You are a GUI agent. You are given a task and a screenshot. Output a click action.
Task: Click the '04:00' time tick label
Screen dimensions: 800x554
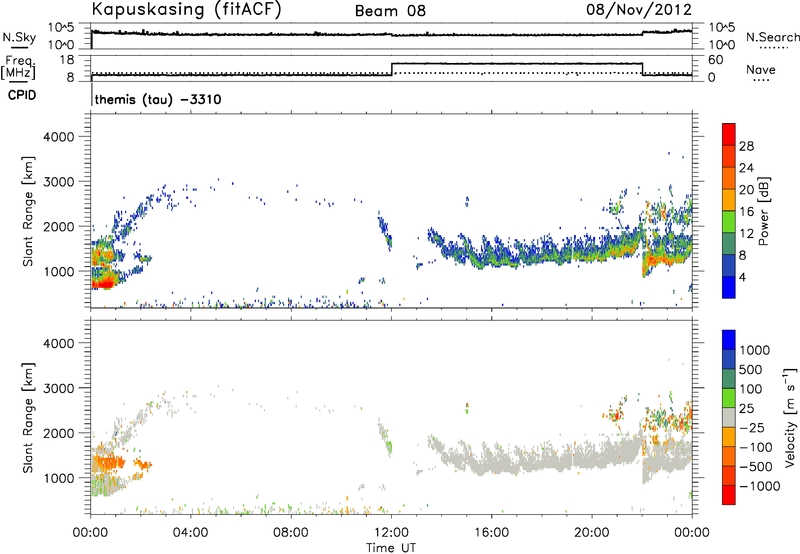coord(190,533)
